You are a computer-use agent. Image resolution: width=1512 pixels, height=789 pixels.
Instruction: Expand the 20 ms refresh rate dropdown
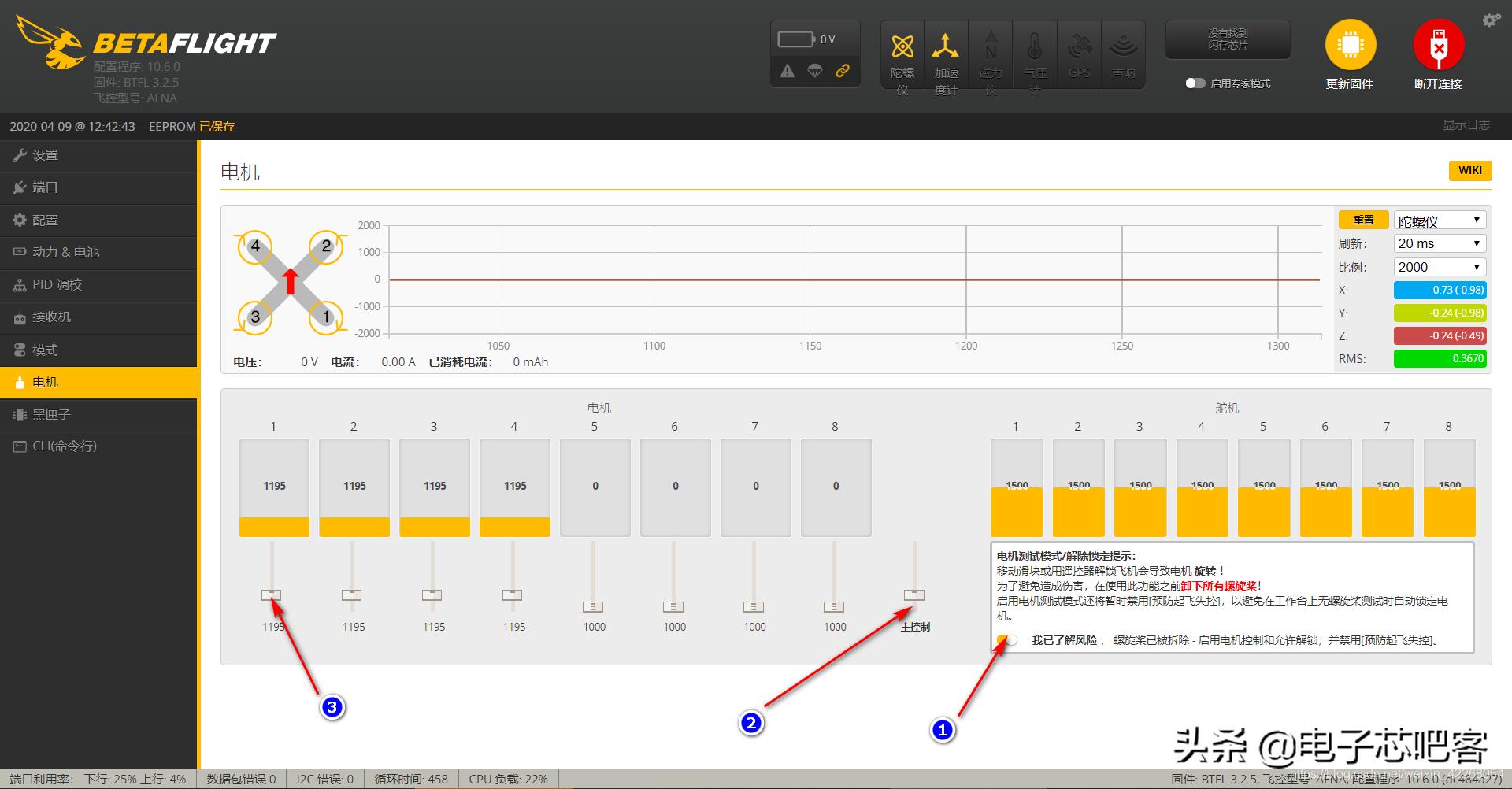pyautogui.click(x=1439, y=244)
